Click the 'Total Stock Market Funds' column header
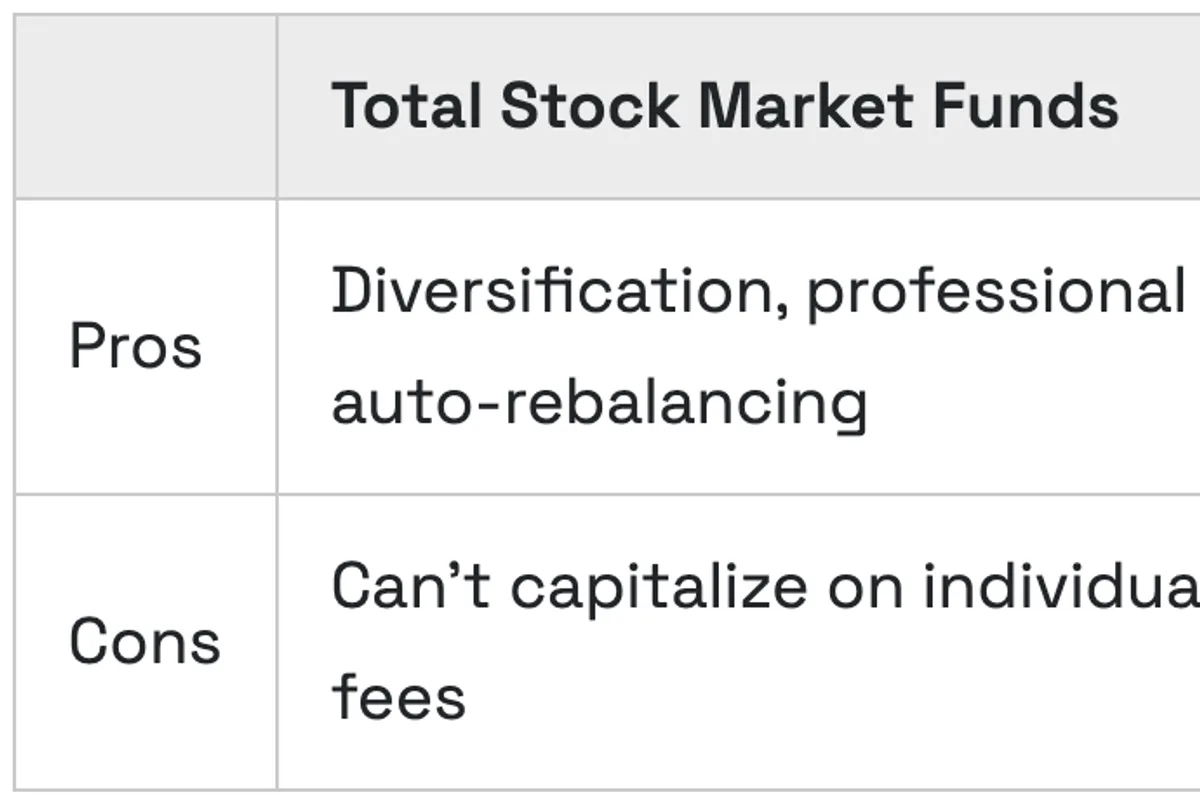 click(x=724, y=106)
